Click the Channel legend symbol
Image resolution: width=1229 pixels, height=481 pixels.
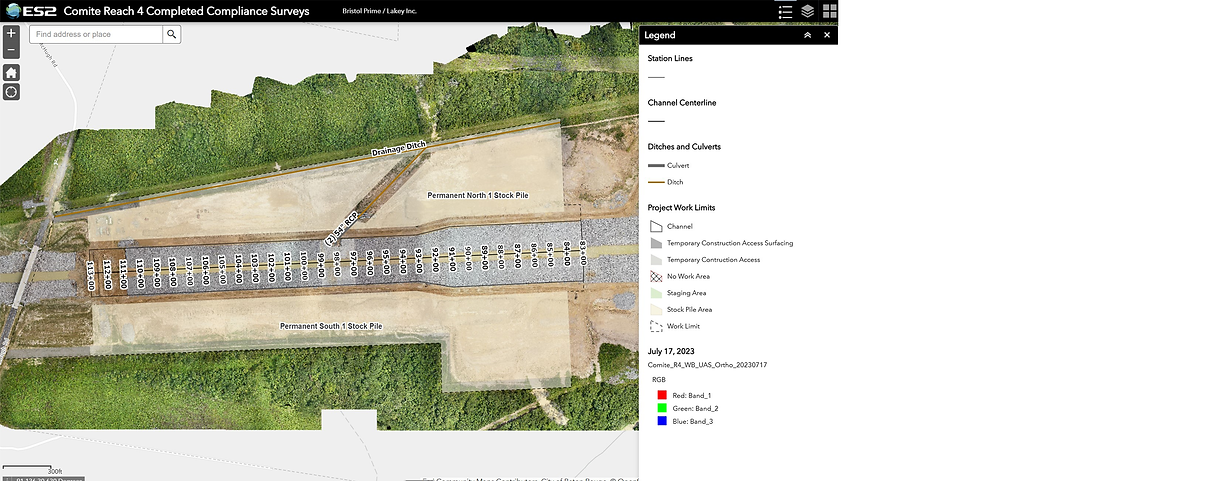(x=656, y=226)
